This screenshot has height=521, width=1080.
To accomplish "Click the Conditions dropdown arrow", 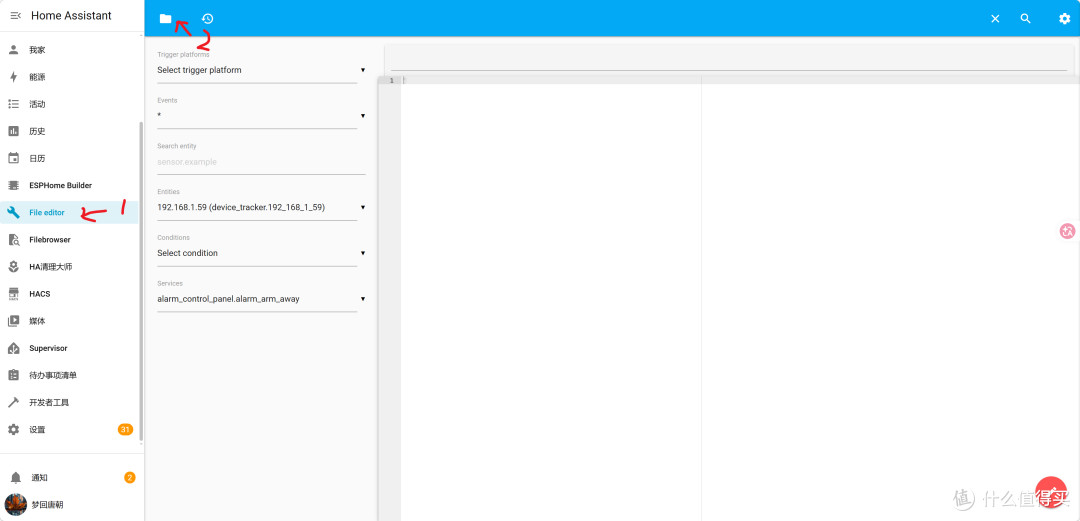I will coord(362,253).
